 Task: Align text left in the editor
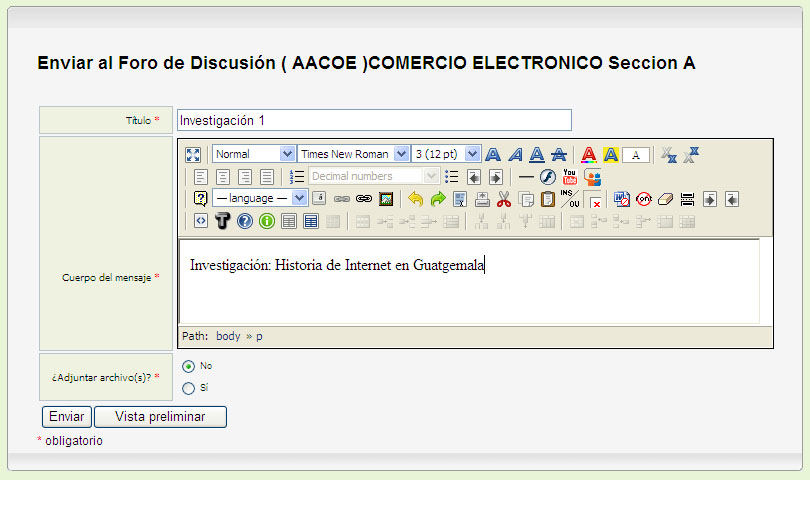pyautogui.click(x=200, y=177)
